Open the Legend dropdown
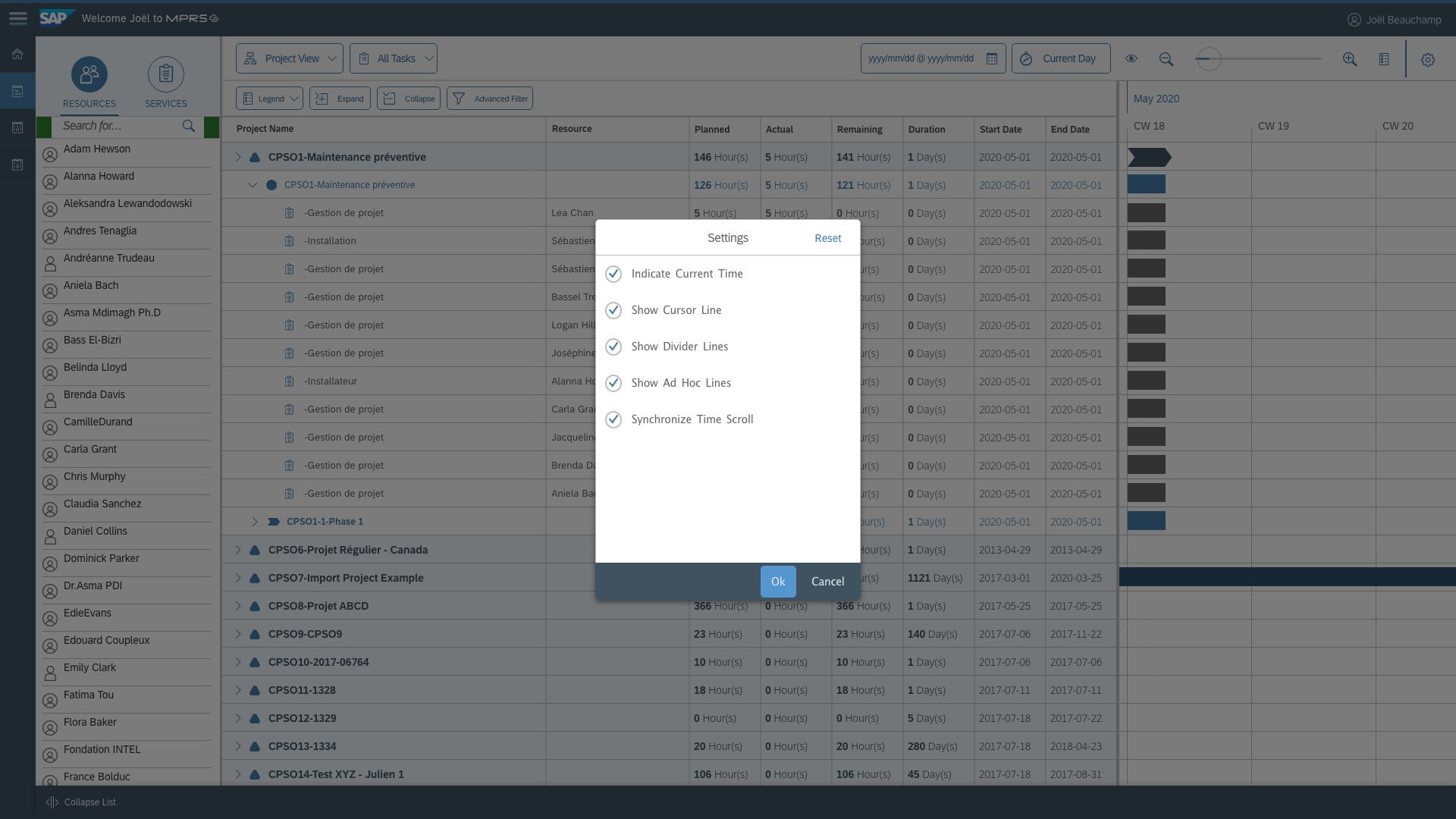1456x819 pixels. tap(269, 99)
